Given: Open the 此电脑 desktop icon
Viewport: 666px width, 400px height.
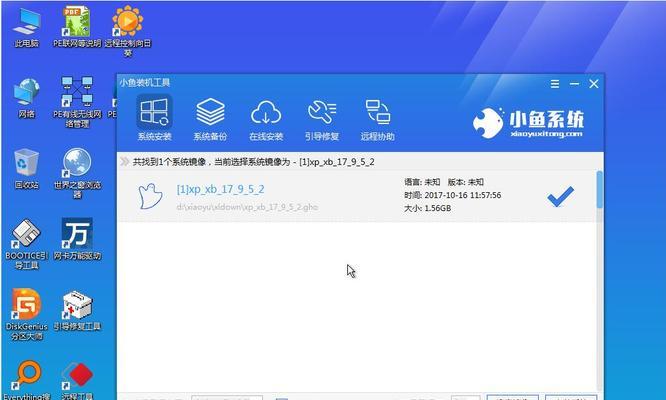Looking at the screenshot, I should point(26,27).
